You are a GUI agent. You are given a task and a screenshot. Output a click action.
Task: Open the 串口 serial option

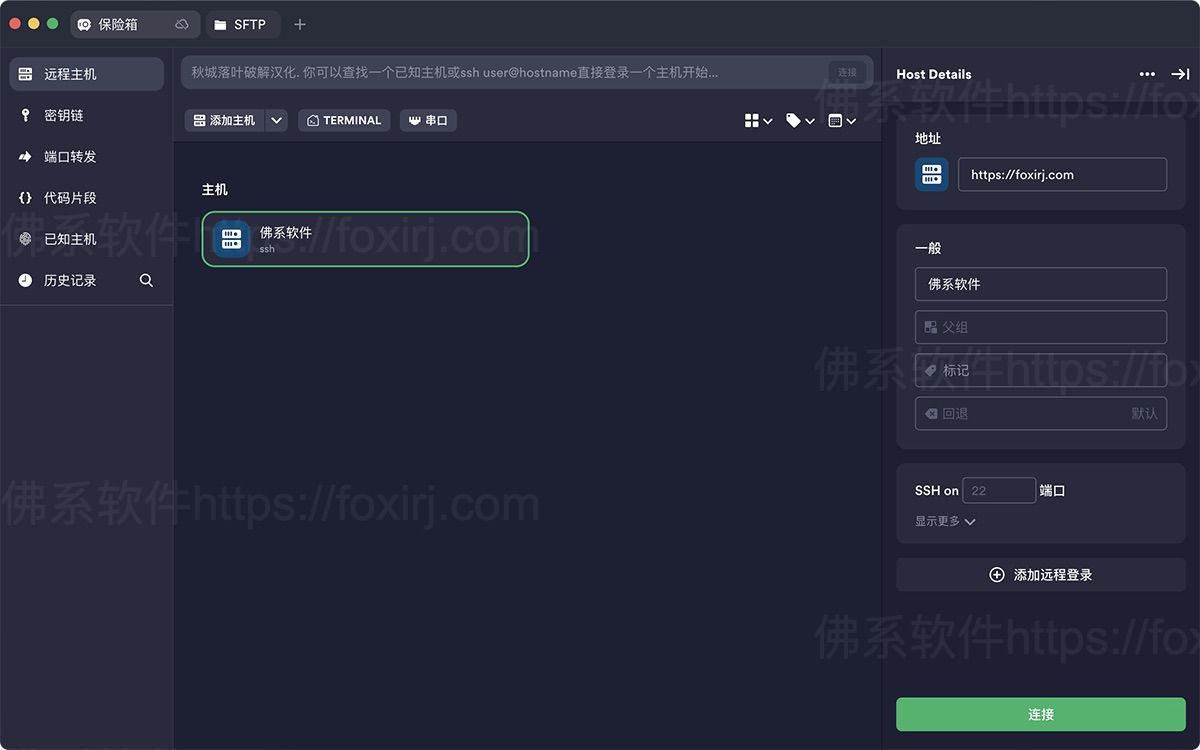pos(428,120)
